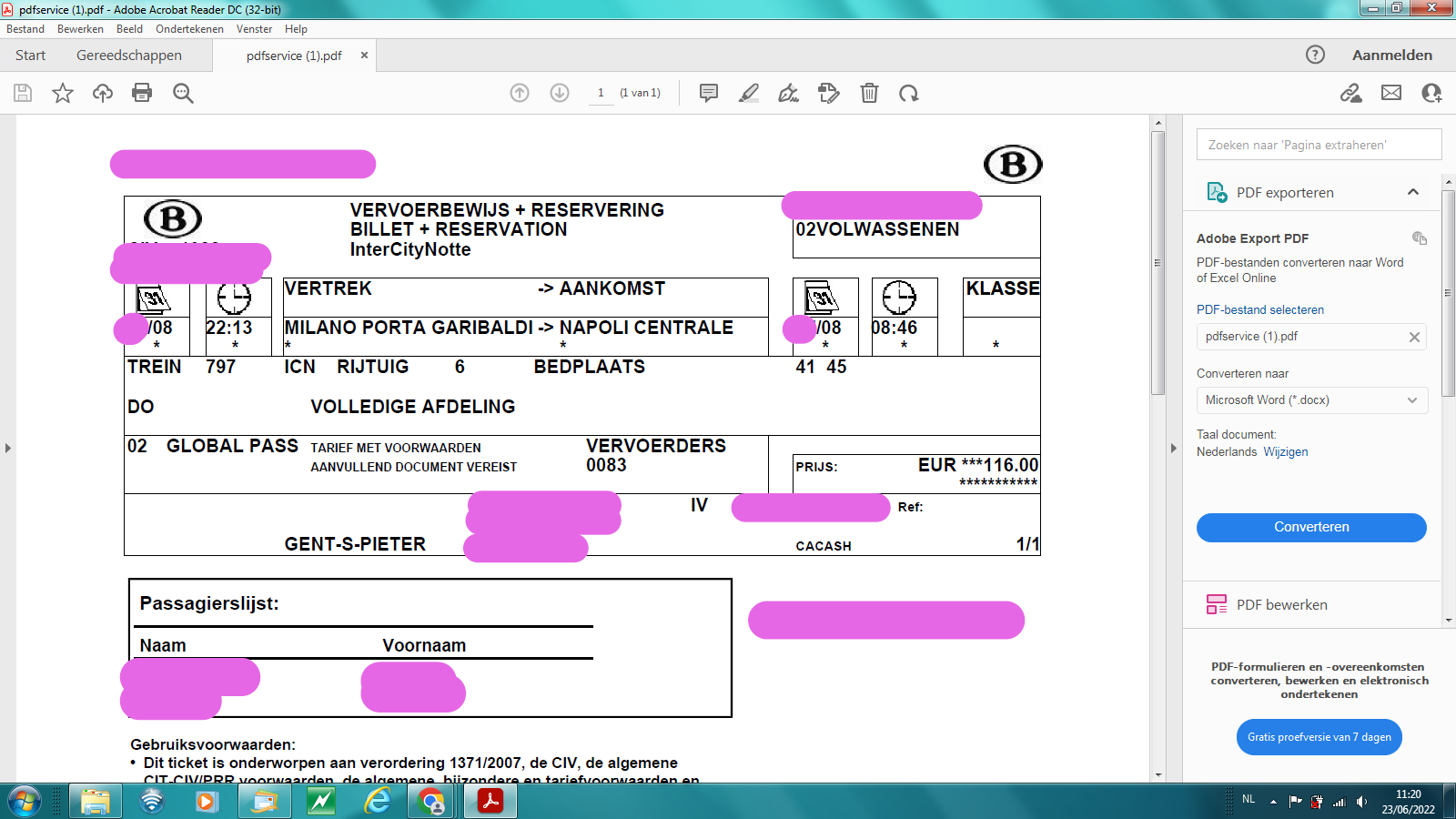Image resolution: width=1456 pixels, height=819 pixels.
Task: Click the PDF exporteren icon
Action: coord(1217,192)
